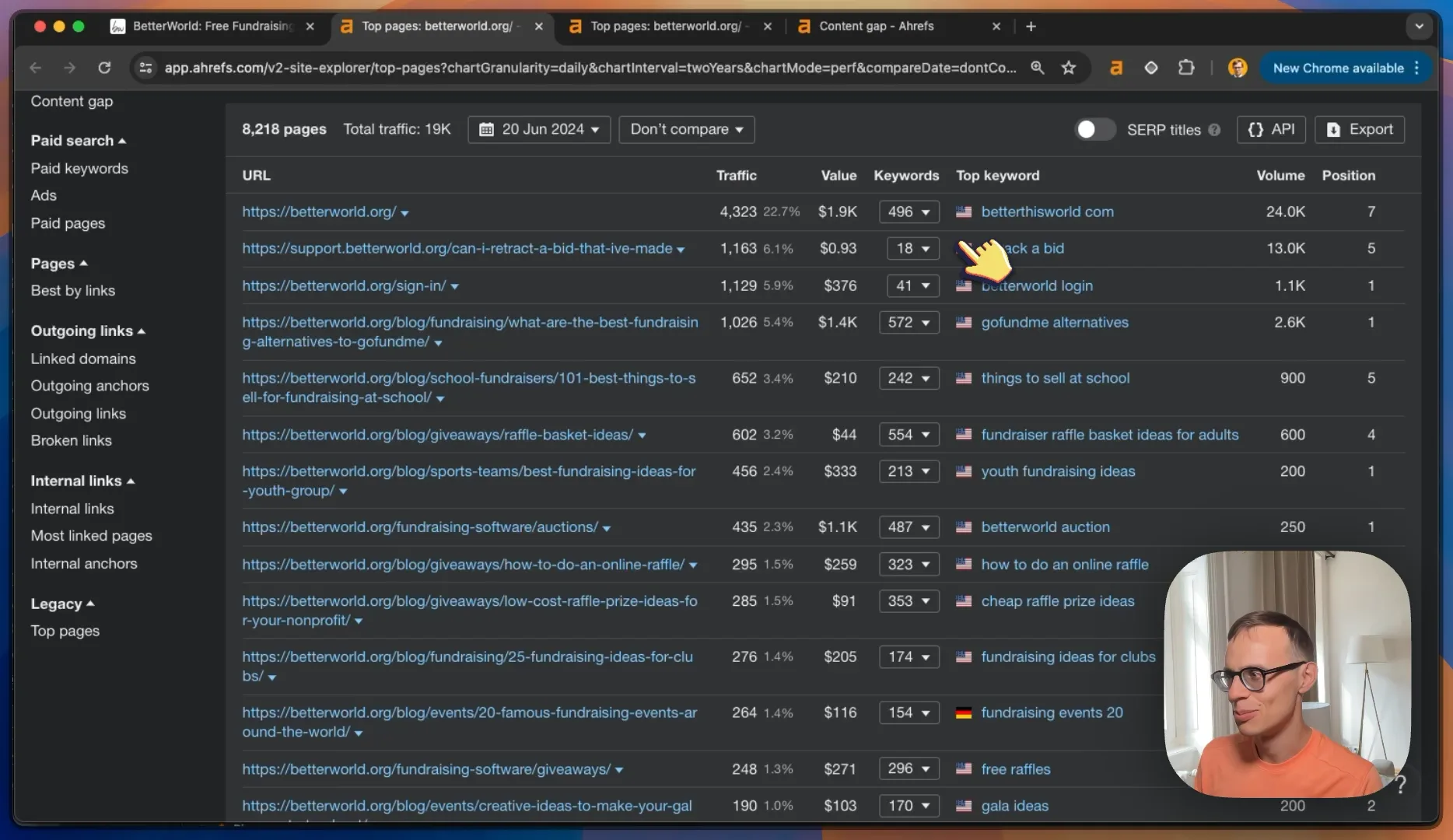Screen dimensions: 1453x840
Task: Open the Chrome profile avatar
Action: click(x=1238, y=68)
